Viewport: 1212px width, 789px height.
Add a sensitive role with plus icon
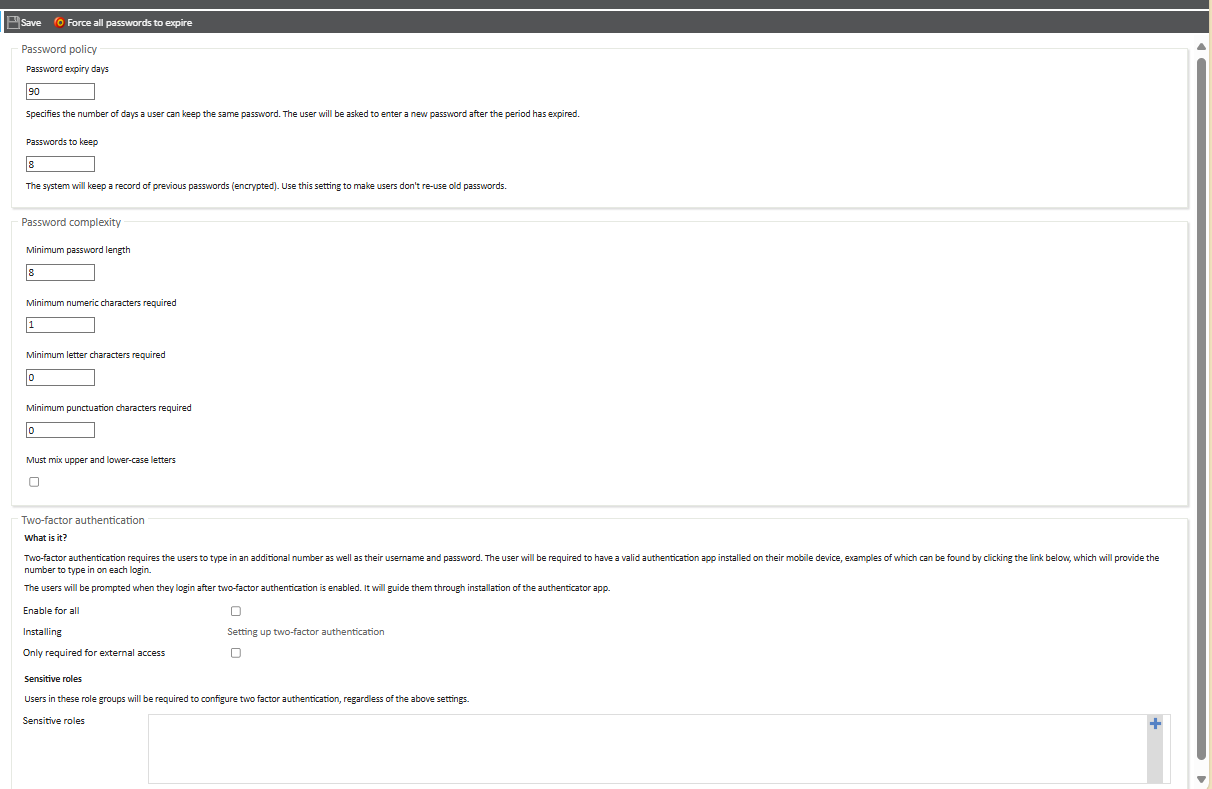click(x=1155, y=724)
